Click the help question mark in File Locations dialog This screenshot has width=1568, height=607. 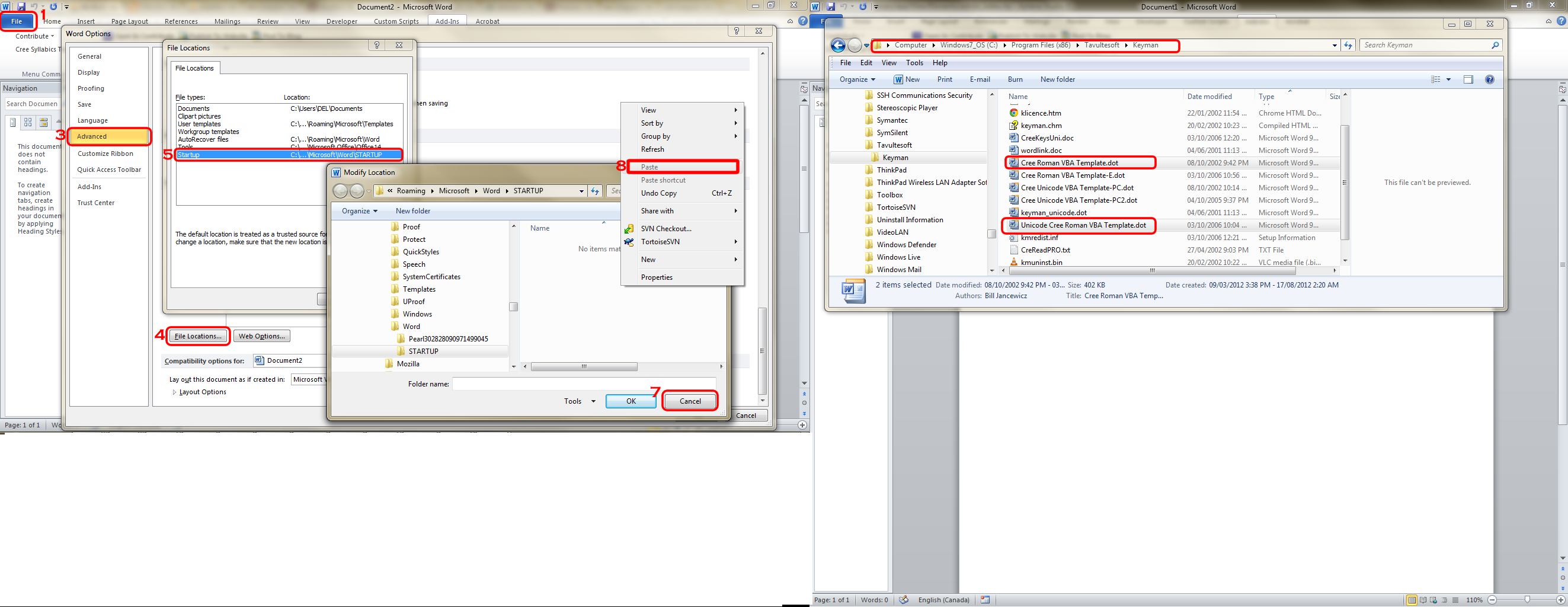click(377, 45)
